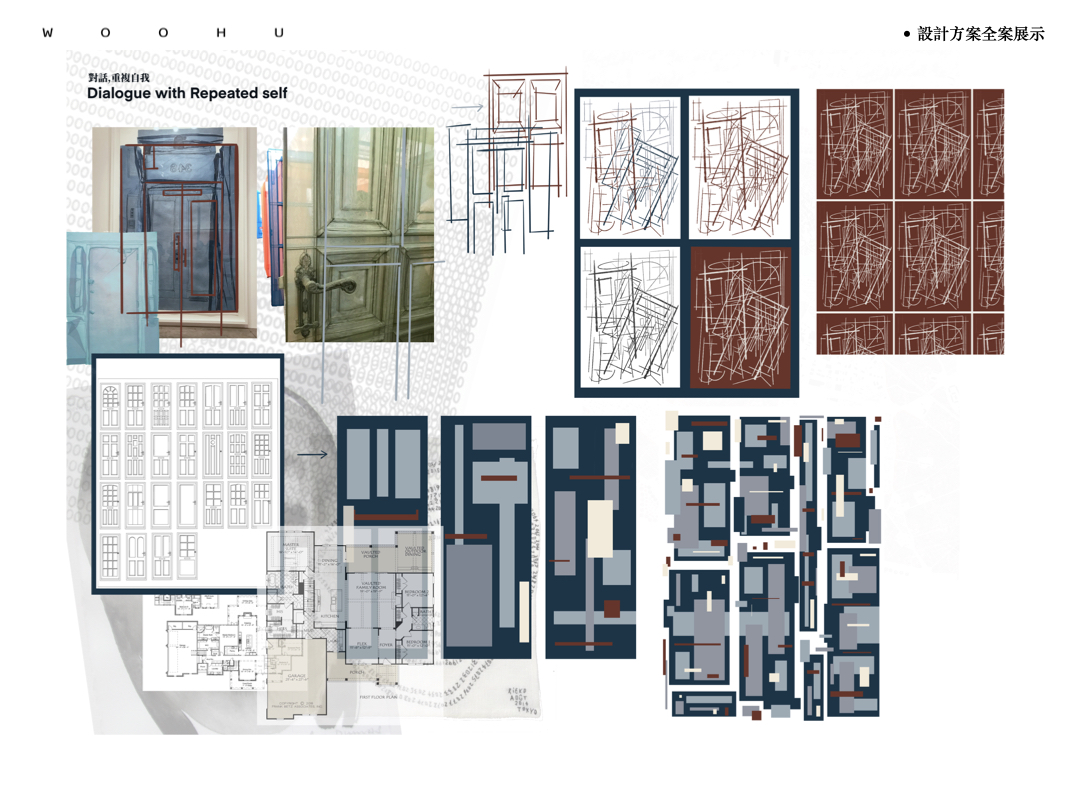Click the bullet dot before 設計方案全案展示
Viewport: 1092px width, 787px height.
(x=906, y=34)
